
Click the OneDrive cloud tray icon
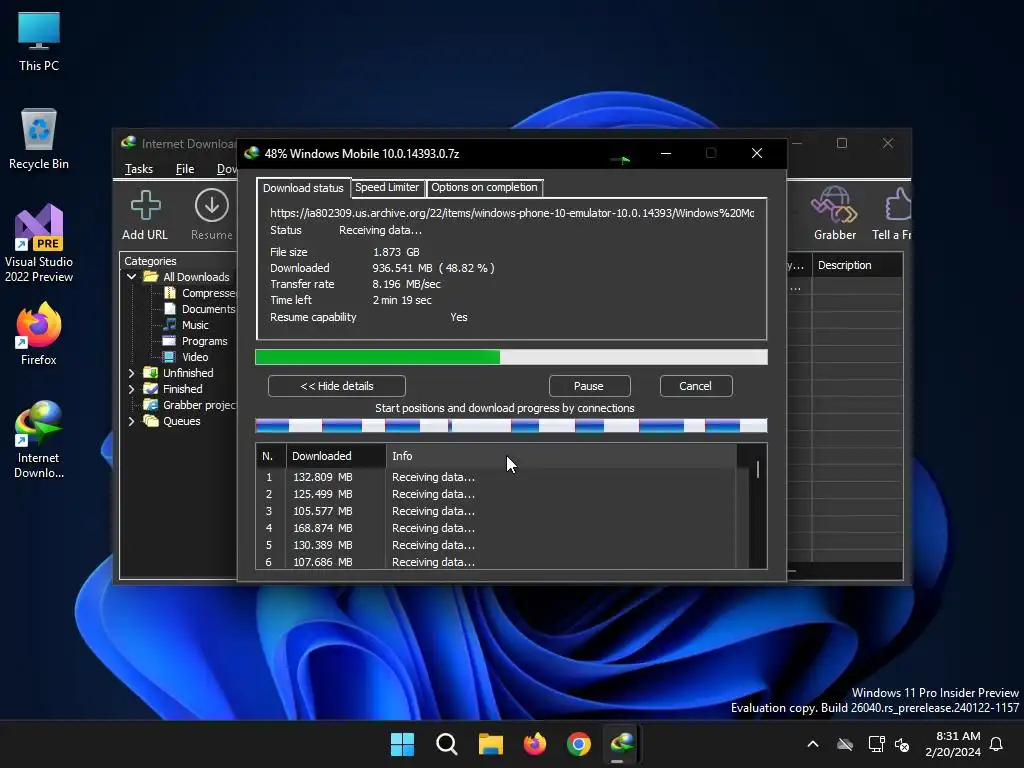pos(845,744)
